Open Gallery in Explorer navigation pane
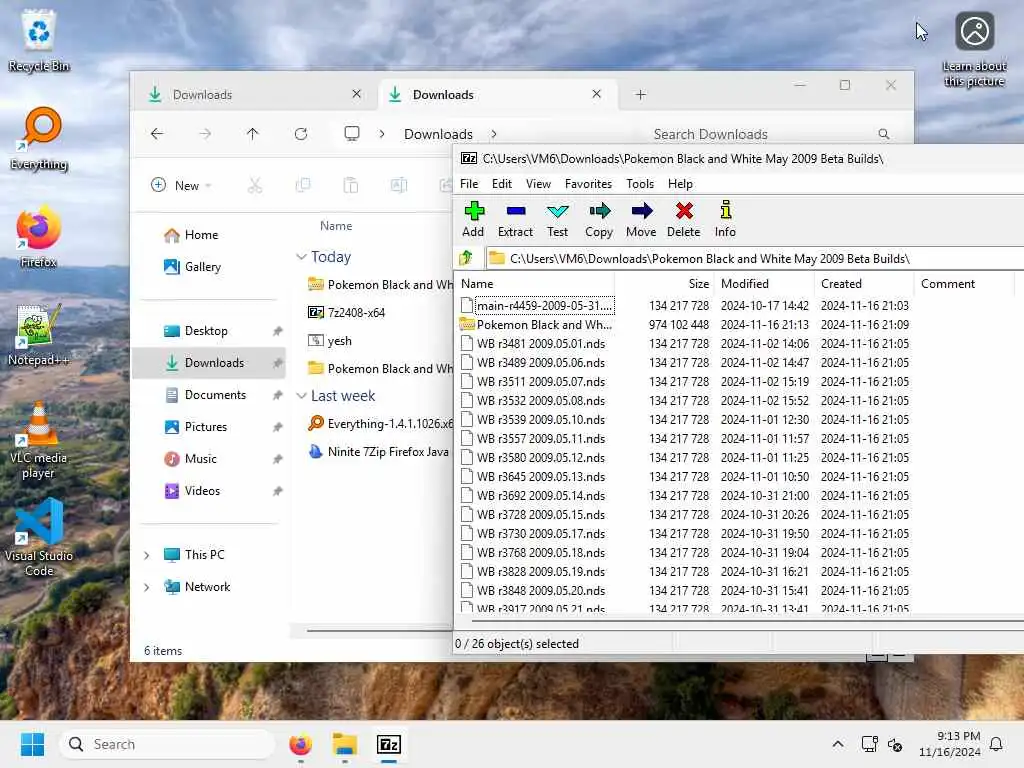Image resolution: width=1024 pixels, height=768 pixels. (209, 267)
